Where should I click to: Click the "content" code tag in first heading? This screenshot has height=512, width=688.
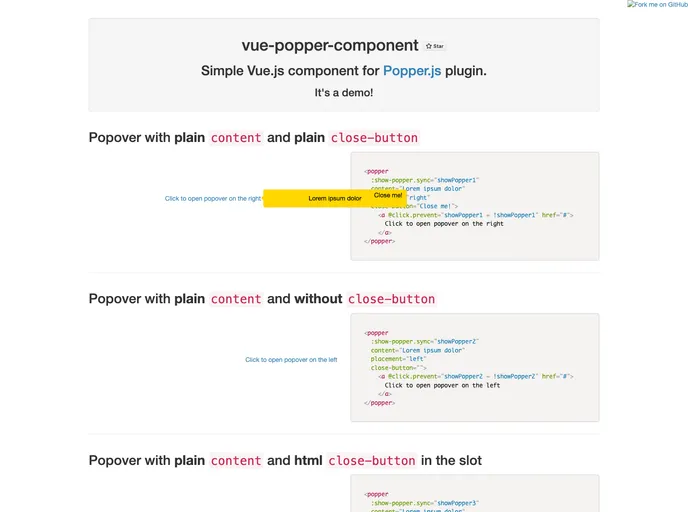coord(236,138)
